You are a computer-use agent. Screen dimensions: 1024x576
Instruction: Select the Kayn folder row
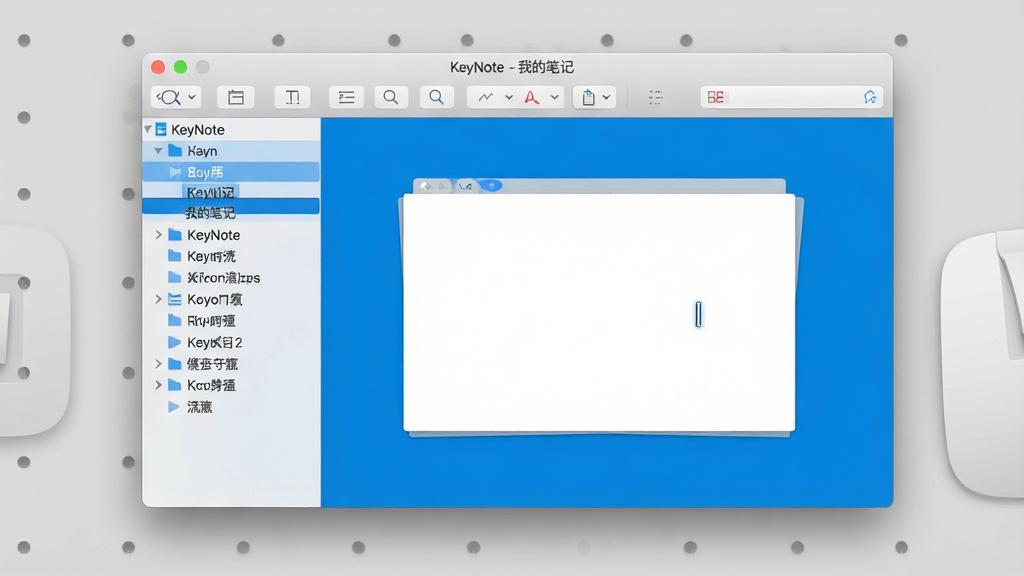coord(232,151)
